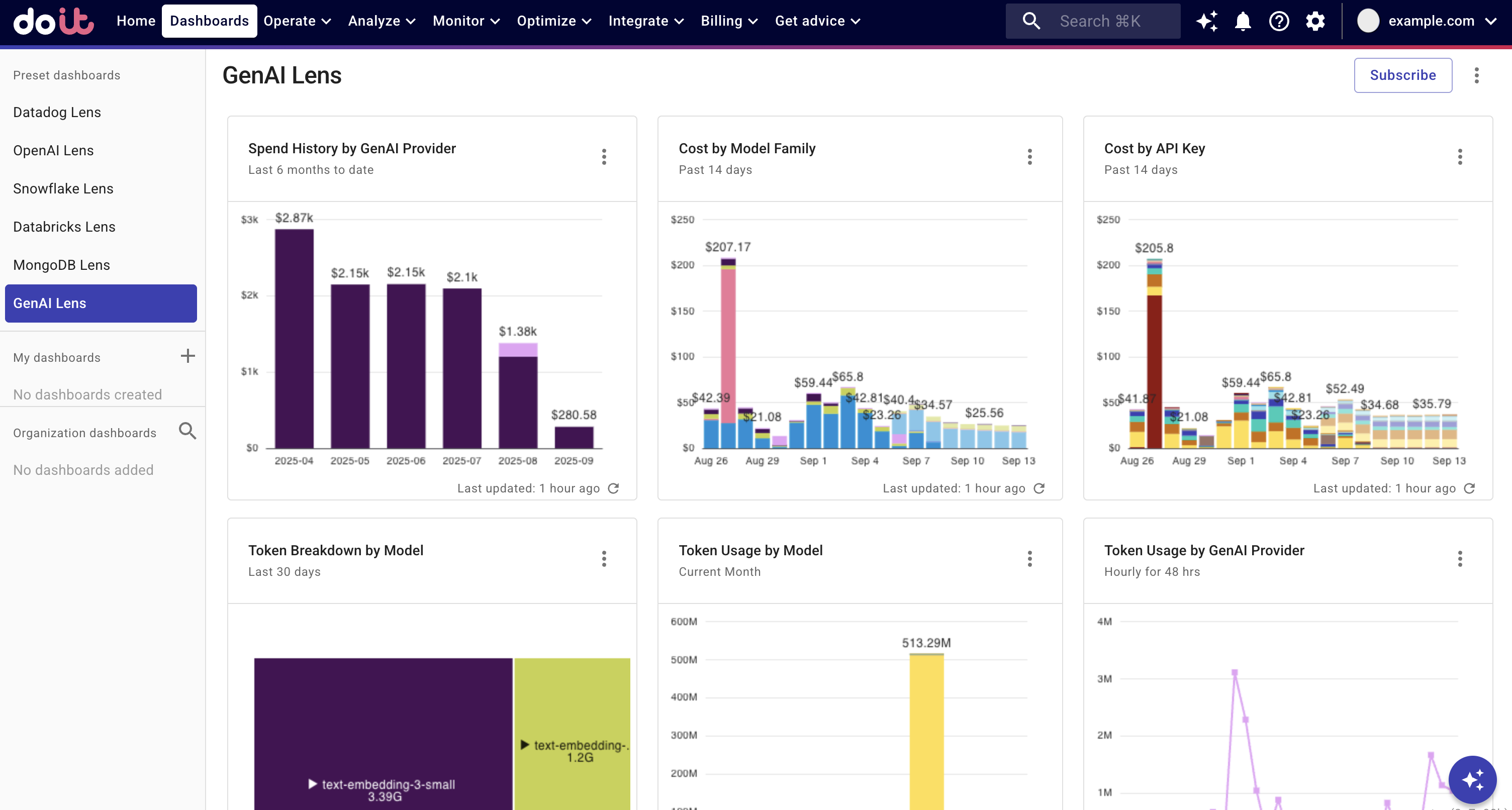
Task: Click "No dashboards created" text
Action: (x=87, y=394)
